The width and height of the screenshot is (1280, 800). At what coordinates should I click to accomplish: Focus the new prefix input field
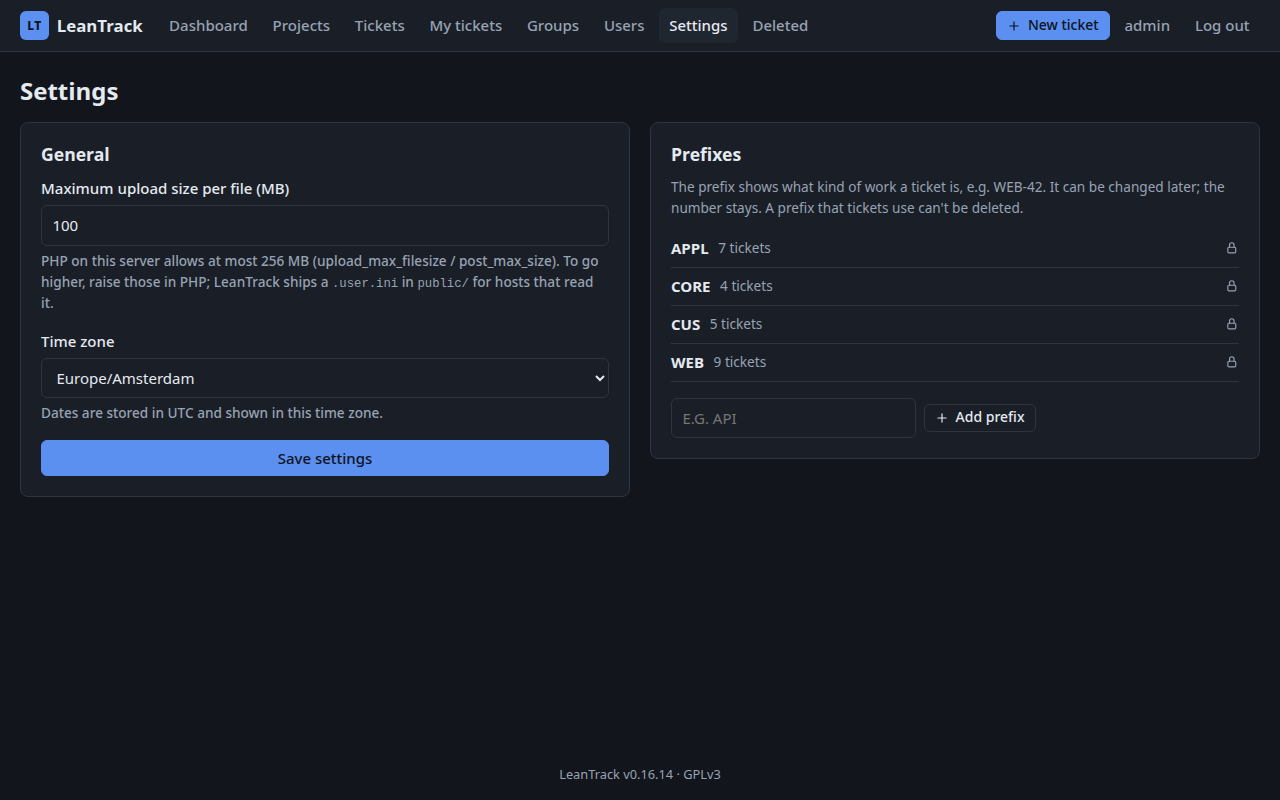click(793, 418)
